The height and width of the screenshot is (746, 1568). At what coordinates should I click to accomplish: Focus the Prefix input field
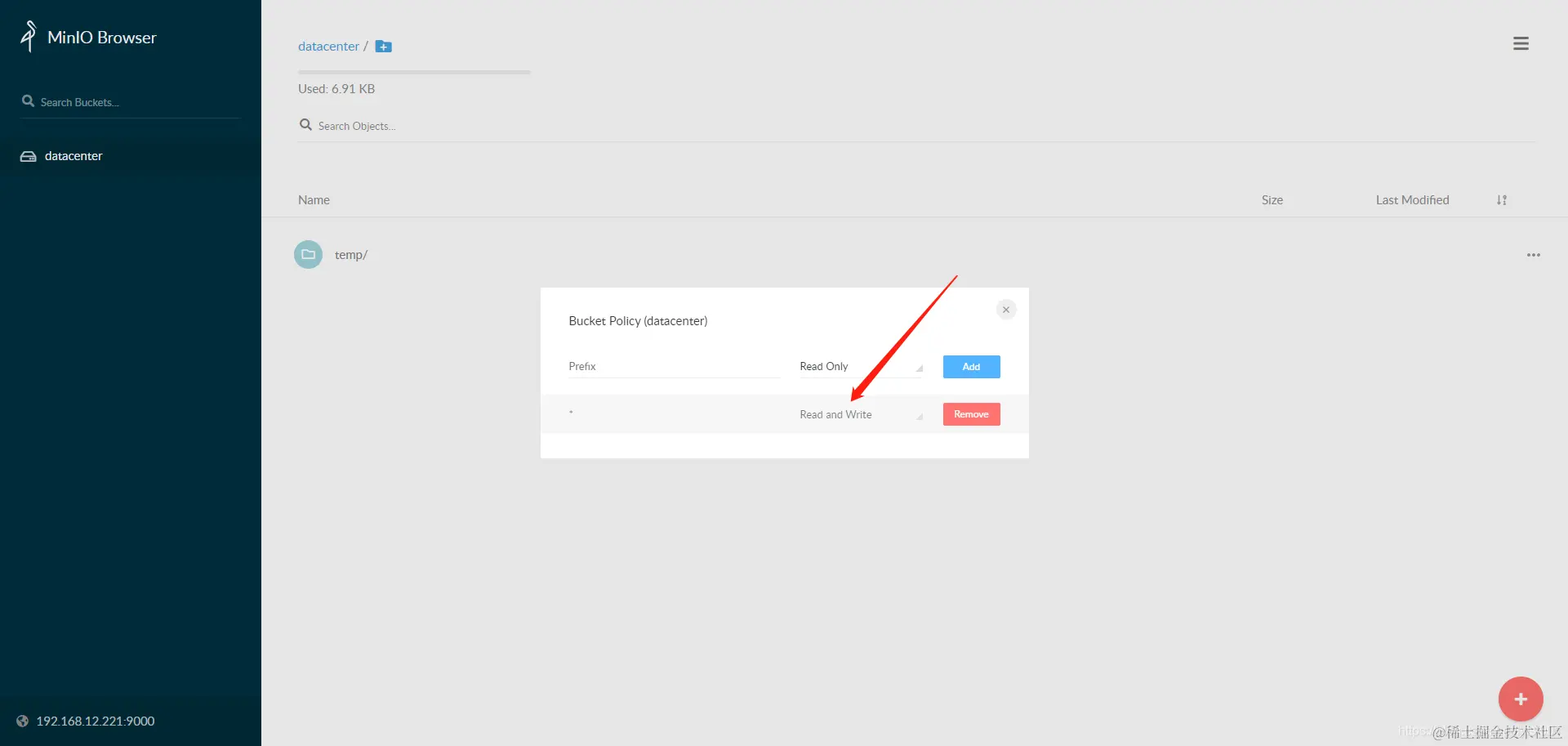[x=675, y=366]
